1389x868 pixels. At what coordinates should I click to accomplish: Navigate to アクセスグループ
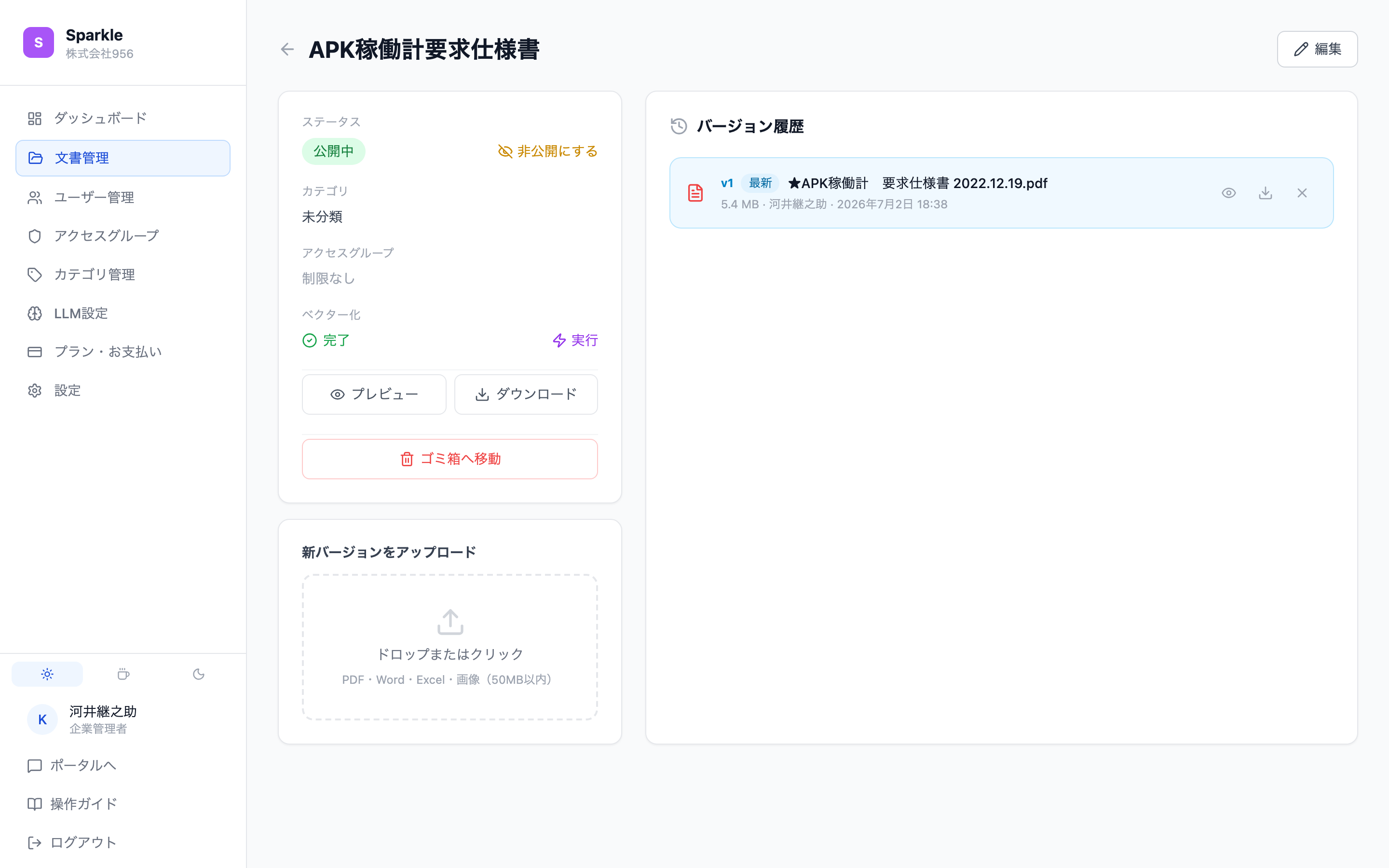click(123, 236)
